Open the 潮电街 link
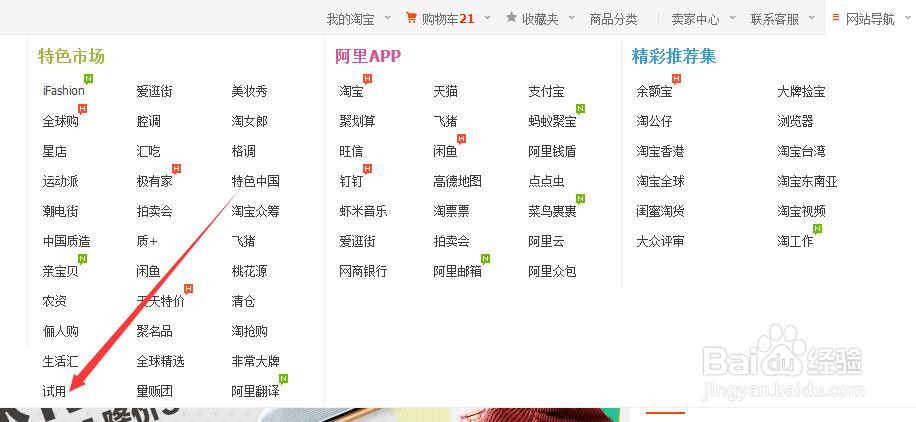 click(x=61, y=211)
